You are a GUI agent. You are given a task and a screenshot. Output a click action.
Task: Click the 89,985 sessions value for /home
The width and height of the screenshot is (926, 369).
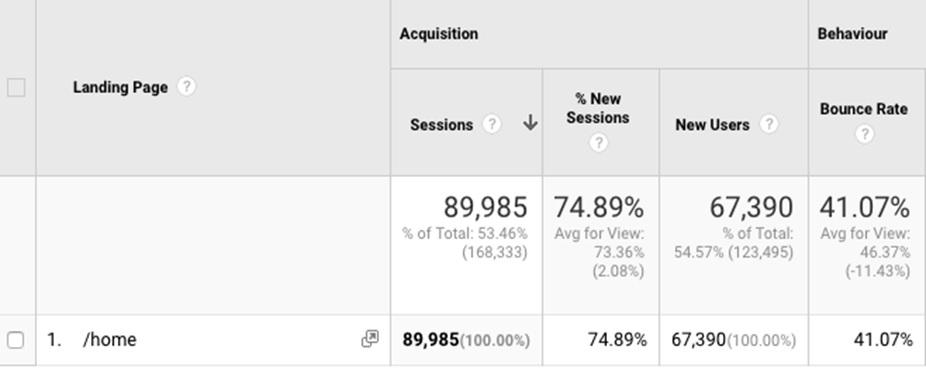[431, 339]
